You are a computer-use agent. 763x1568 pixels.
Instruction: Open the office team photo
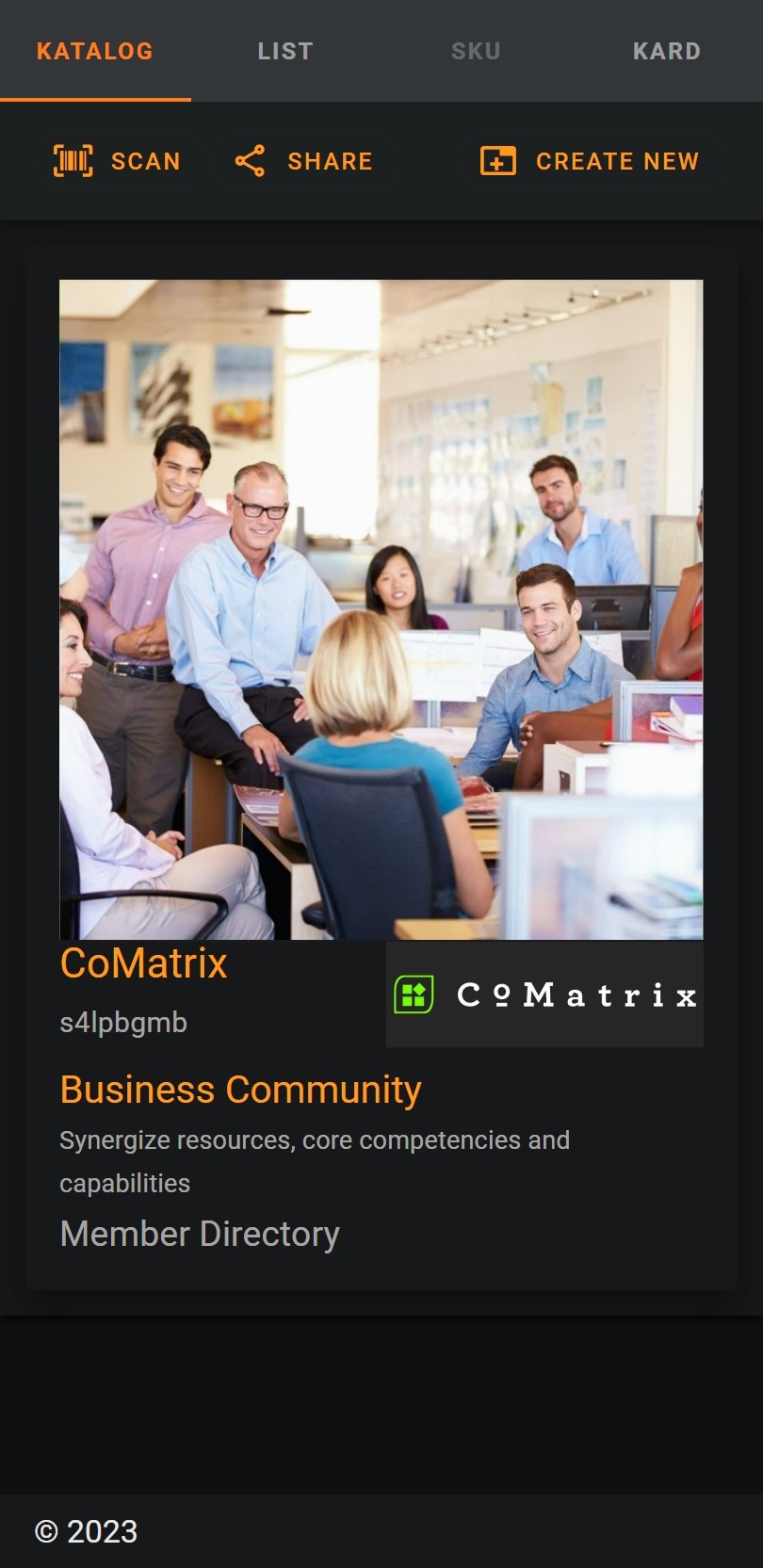(381, 609)
